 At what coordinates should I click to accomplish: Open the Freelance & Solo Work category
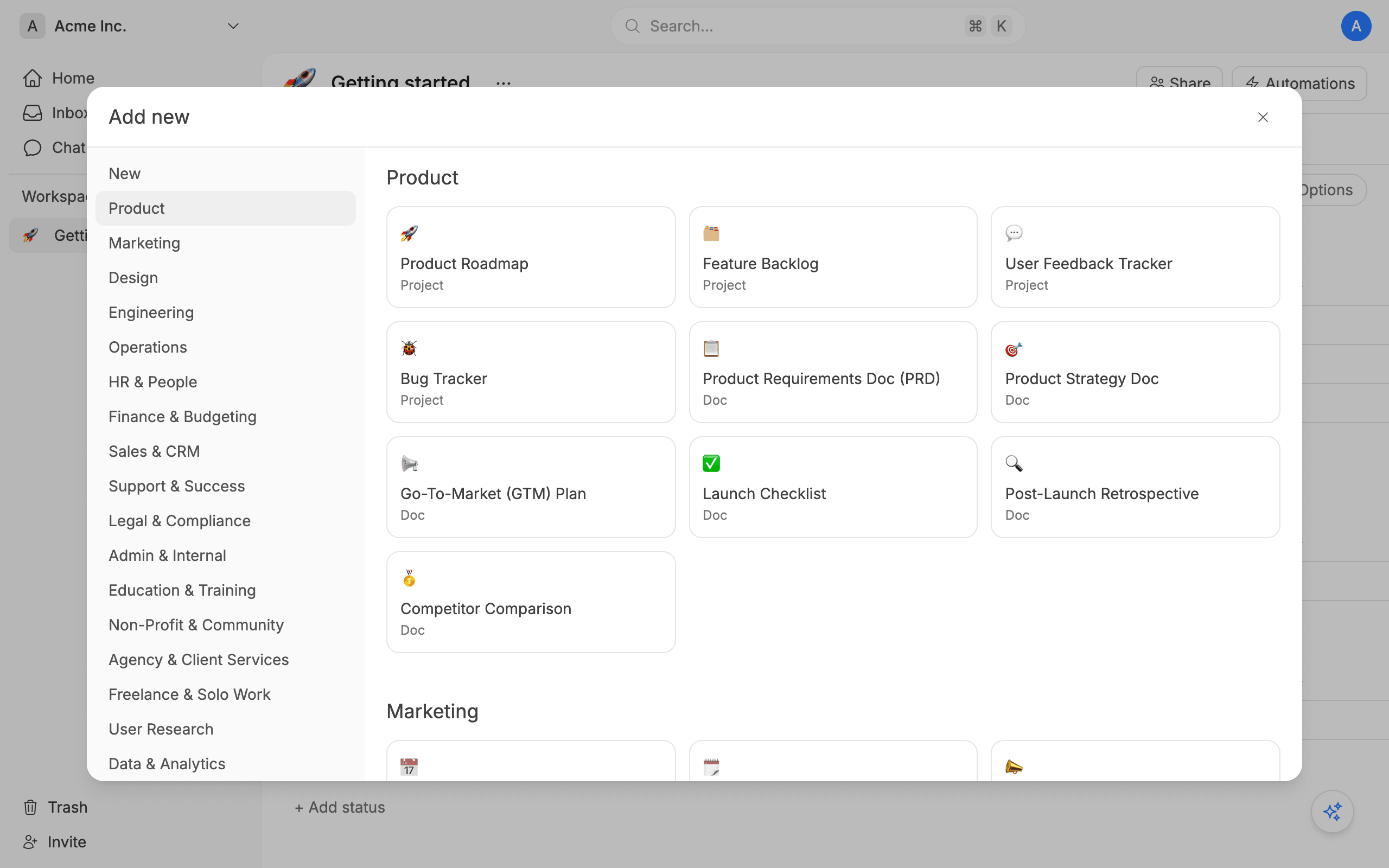coord(226,694)
